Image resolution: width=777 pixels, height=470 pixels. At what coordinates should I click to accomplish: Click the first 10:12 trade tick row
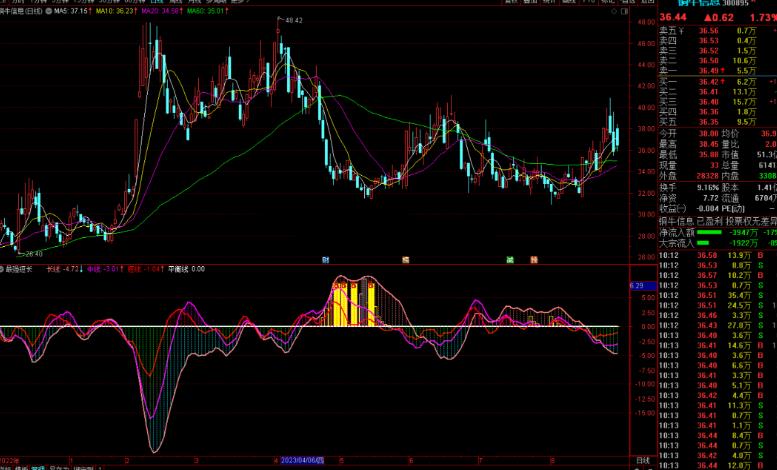point(717,255)
